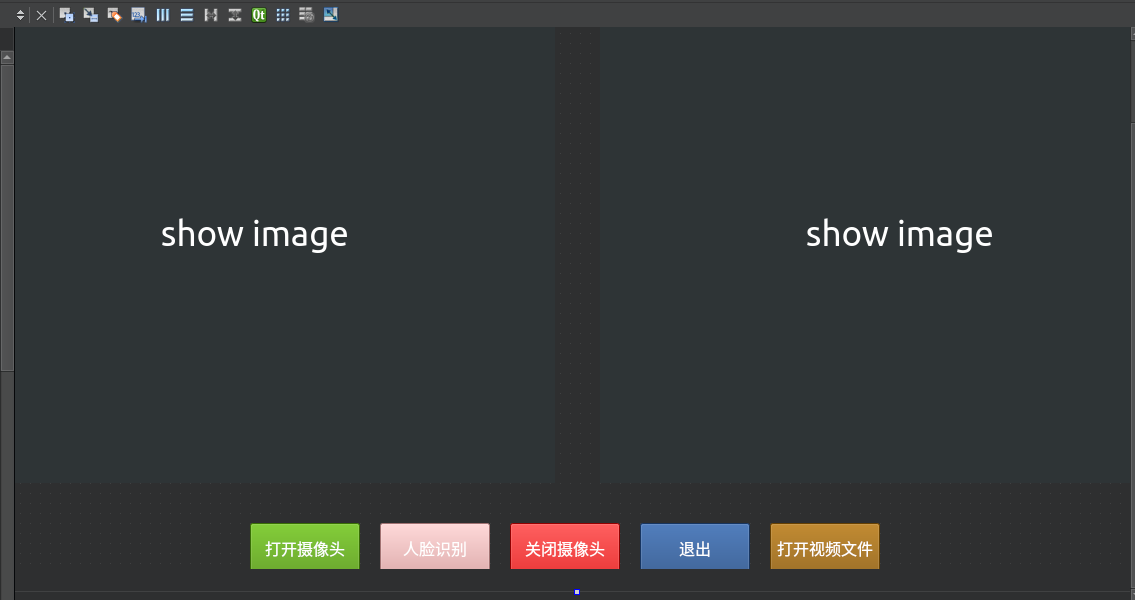Click the blue 退出 button
The image size is (1135, 600).
(x=694, y=546)
